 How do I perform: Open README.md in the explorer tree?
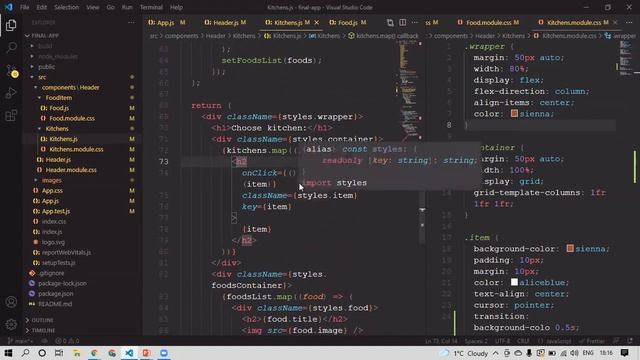(55, 304)
